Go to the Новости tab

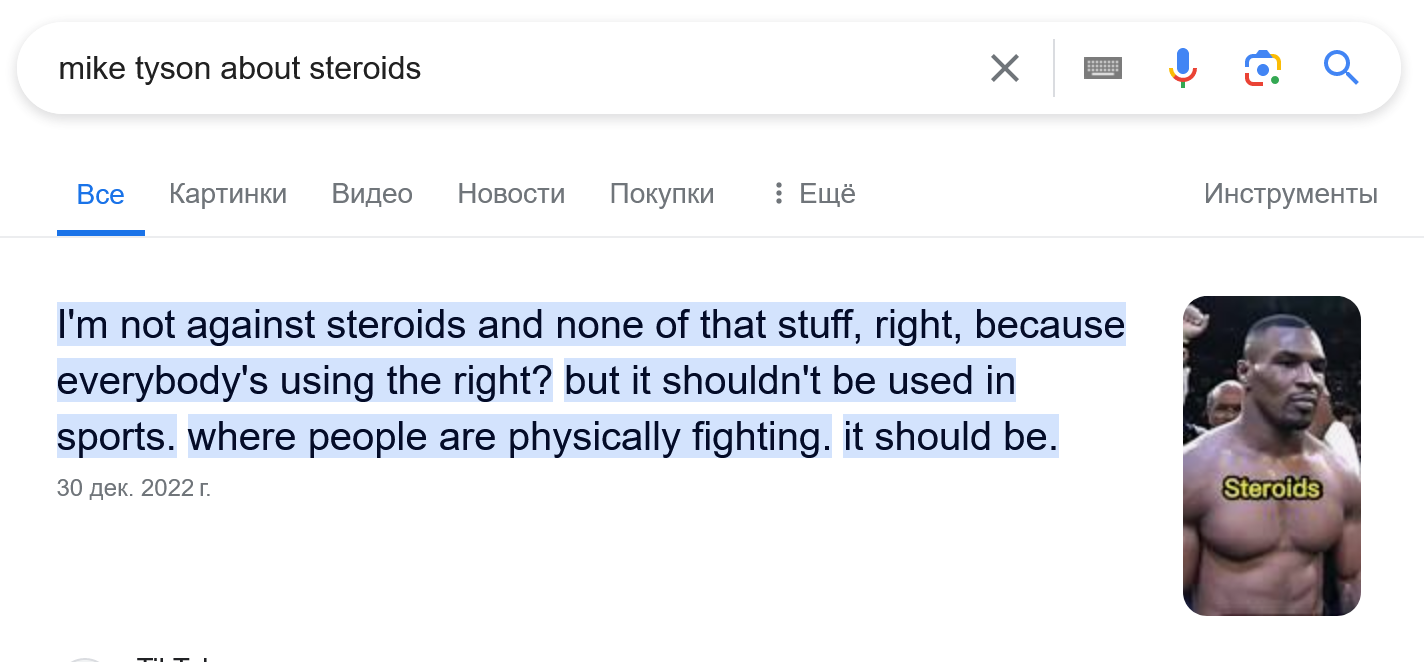click(511, 193)
